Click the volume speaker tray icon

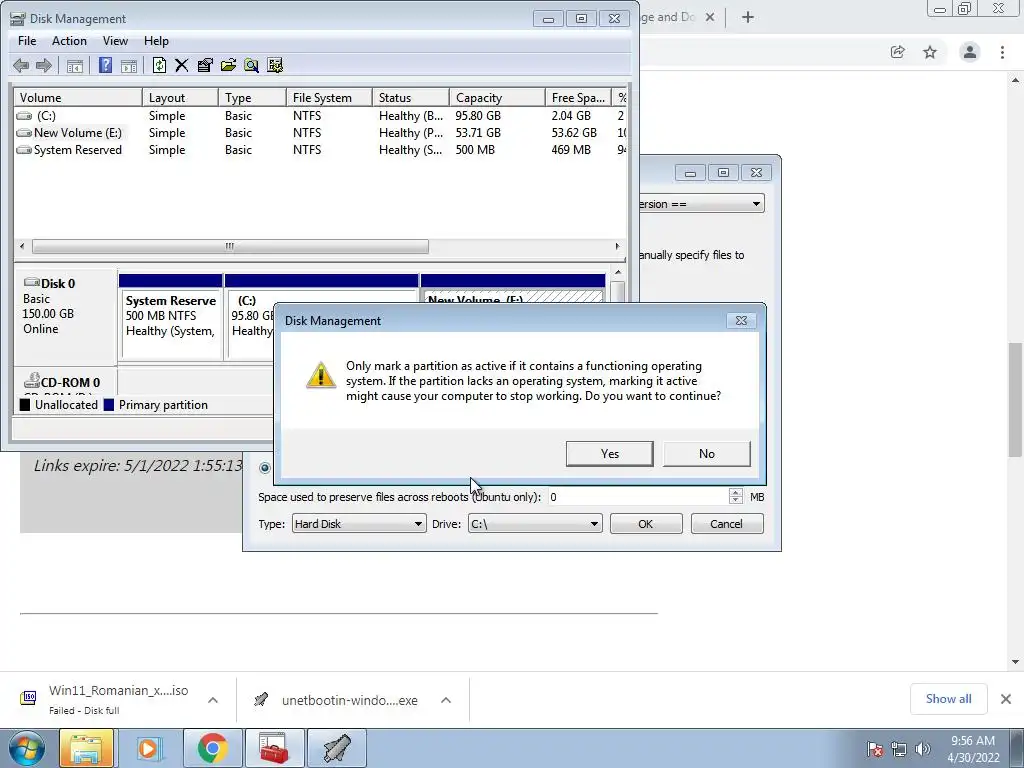pos(922,749)
